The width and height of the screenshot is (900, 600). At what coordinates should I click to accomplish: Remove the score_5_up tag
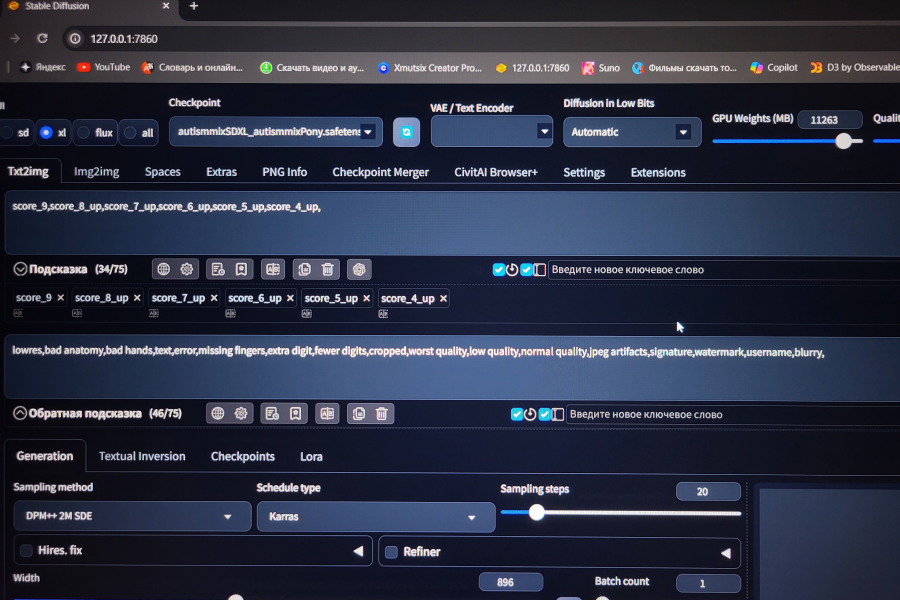(x=366, y=298)
